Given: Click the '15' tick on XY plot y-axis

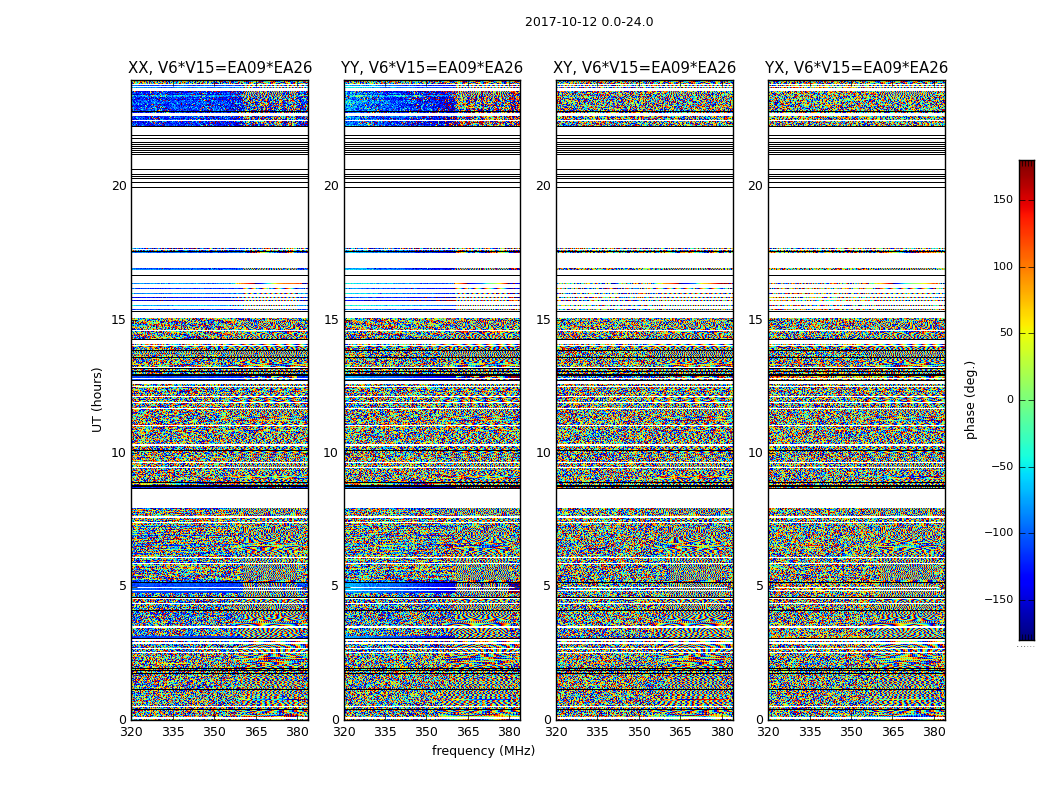Looking at the screenshot, I should 544,320.
